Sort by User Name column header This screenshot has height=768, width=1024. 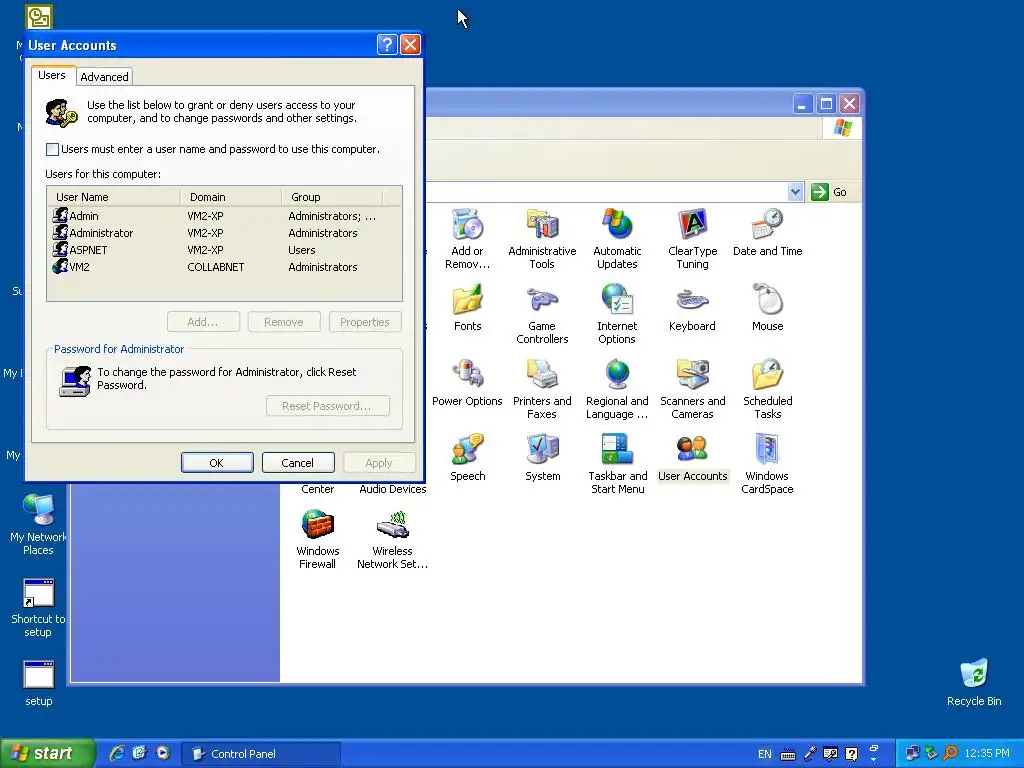(x=114, y=197)
